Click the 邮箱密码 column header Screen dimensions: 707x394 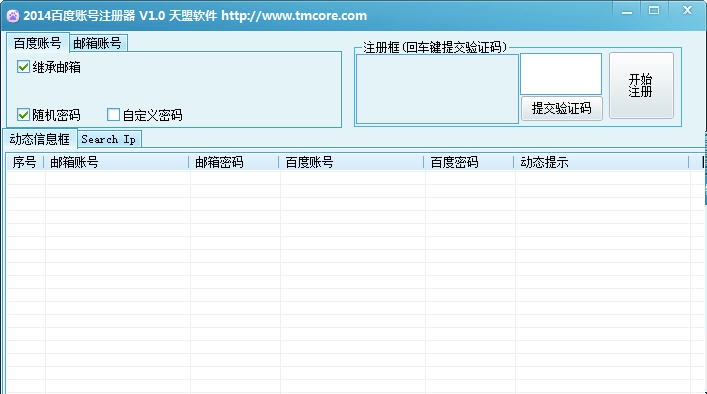pos(234,162)
